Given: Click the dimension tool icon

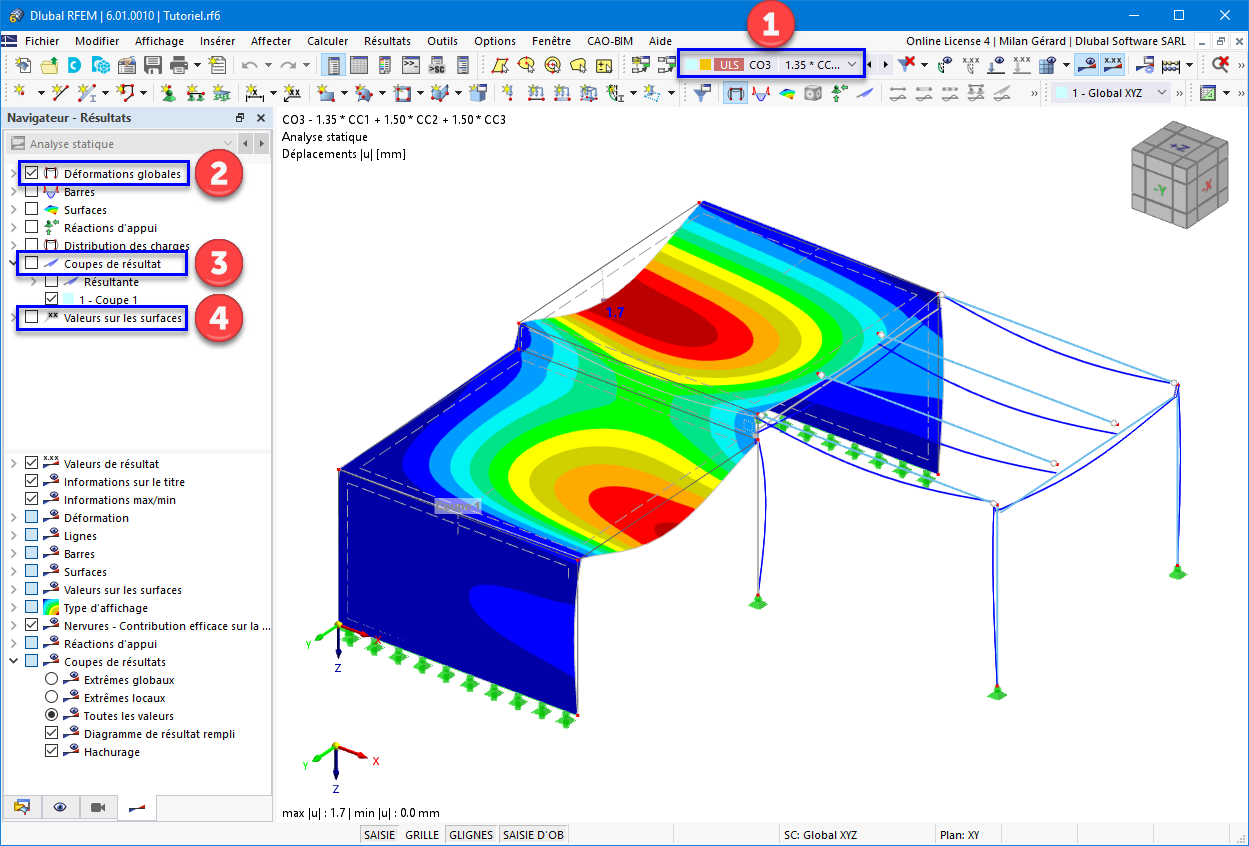Looking at the screenshot, I should click(254, 93).
